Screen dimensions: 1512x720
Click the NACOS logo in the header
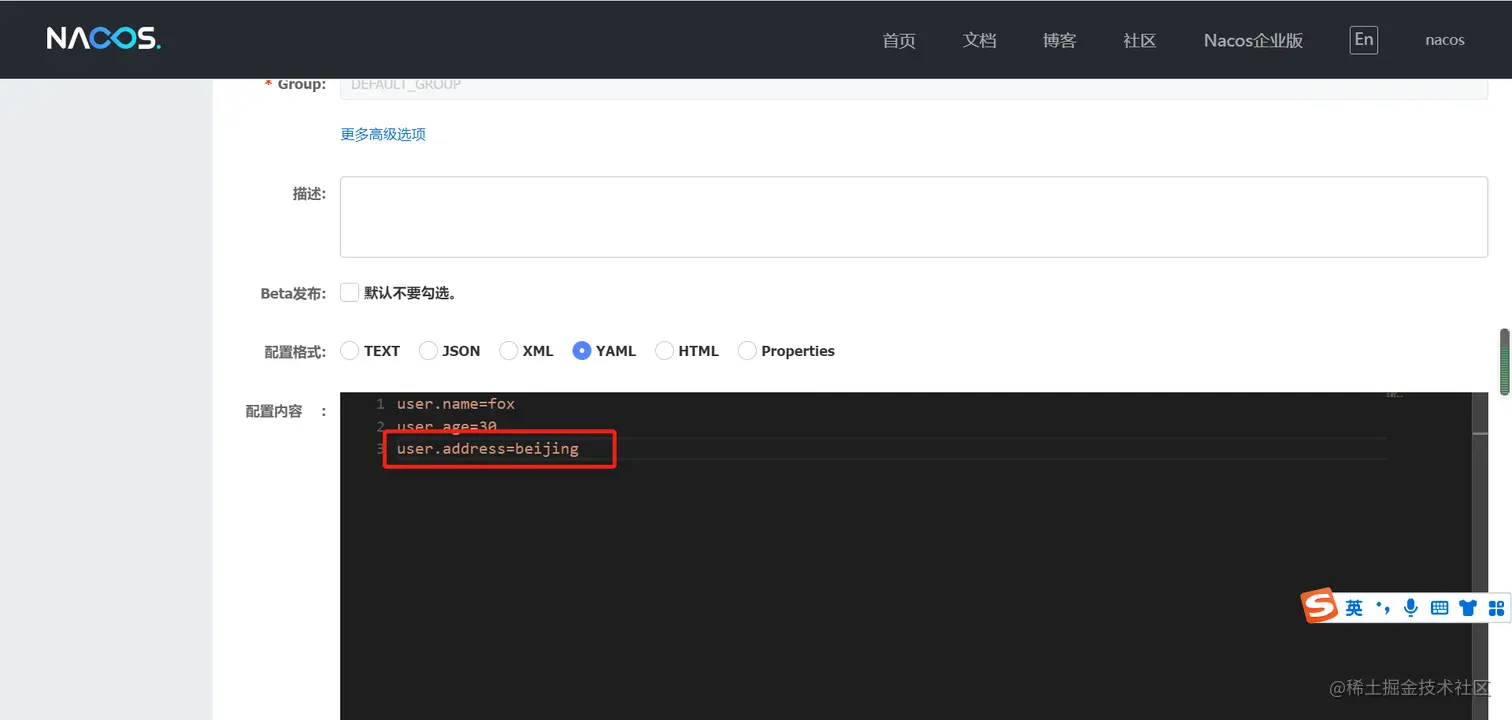(x=103, y=39)
